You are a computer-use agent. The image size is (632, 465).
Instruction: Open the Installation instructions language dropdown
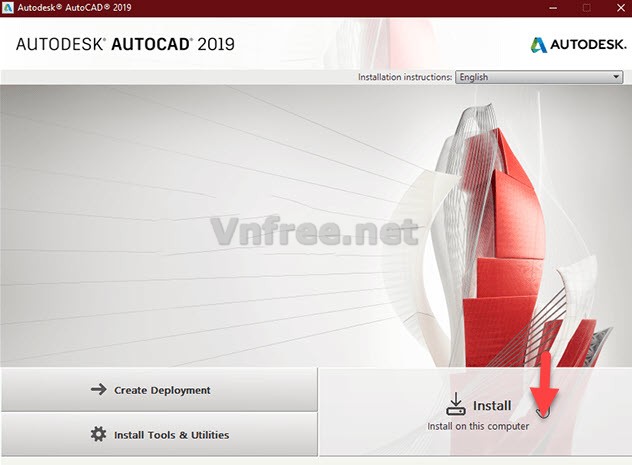point(539,77)
